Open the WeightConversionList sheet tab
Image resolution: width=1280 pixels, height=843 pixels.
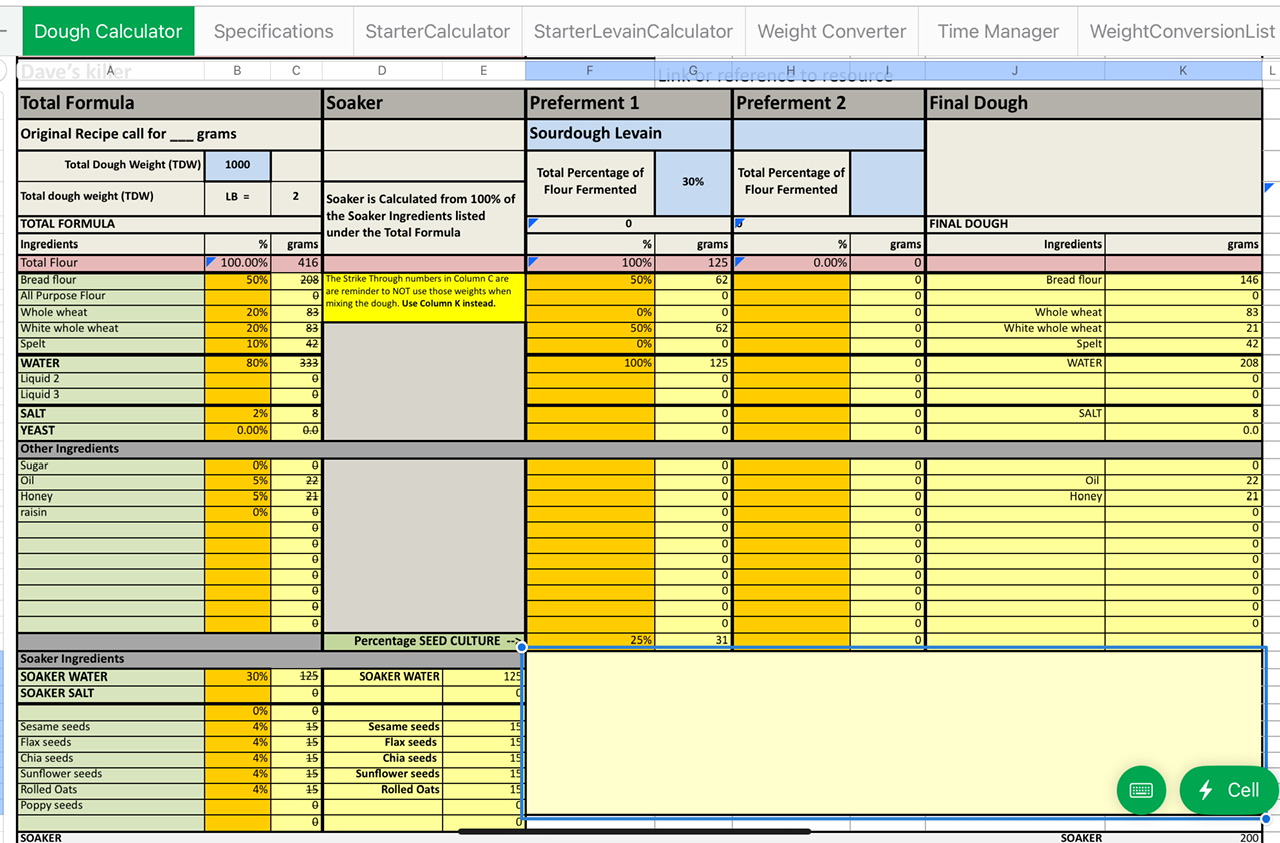pyautogui.click(x=1181, y=31)
